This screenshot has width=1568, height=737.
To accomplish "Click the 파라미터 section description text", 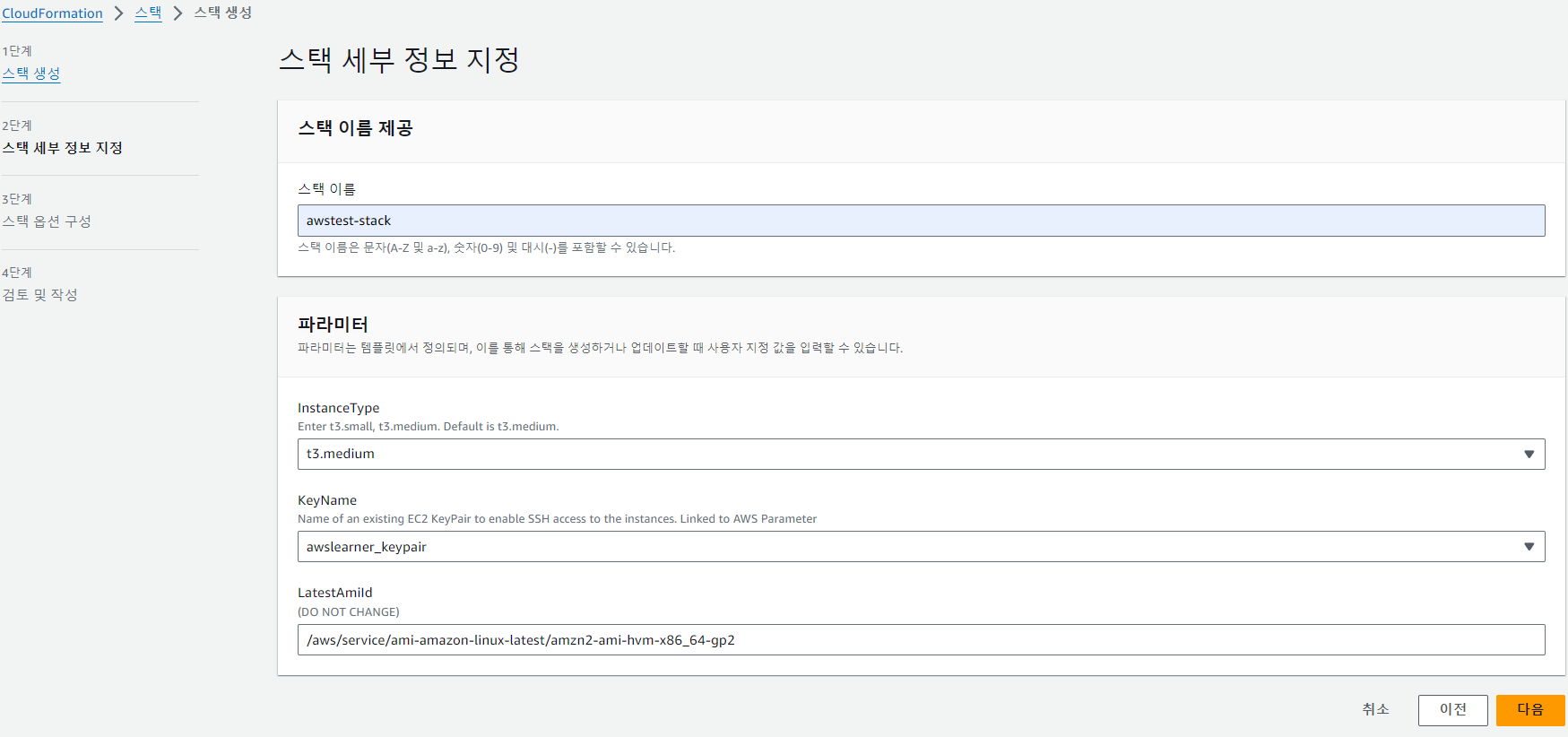I will pos(600,348).
